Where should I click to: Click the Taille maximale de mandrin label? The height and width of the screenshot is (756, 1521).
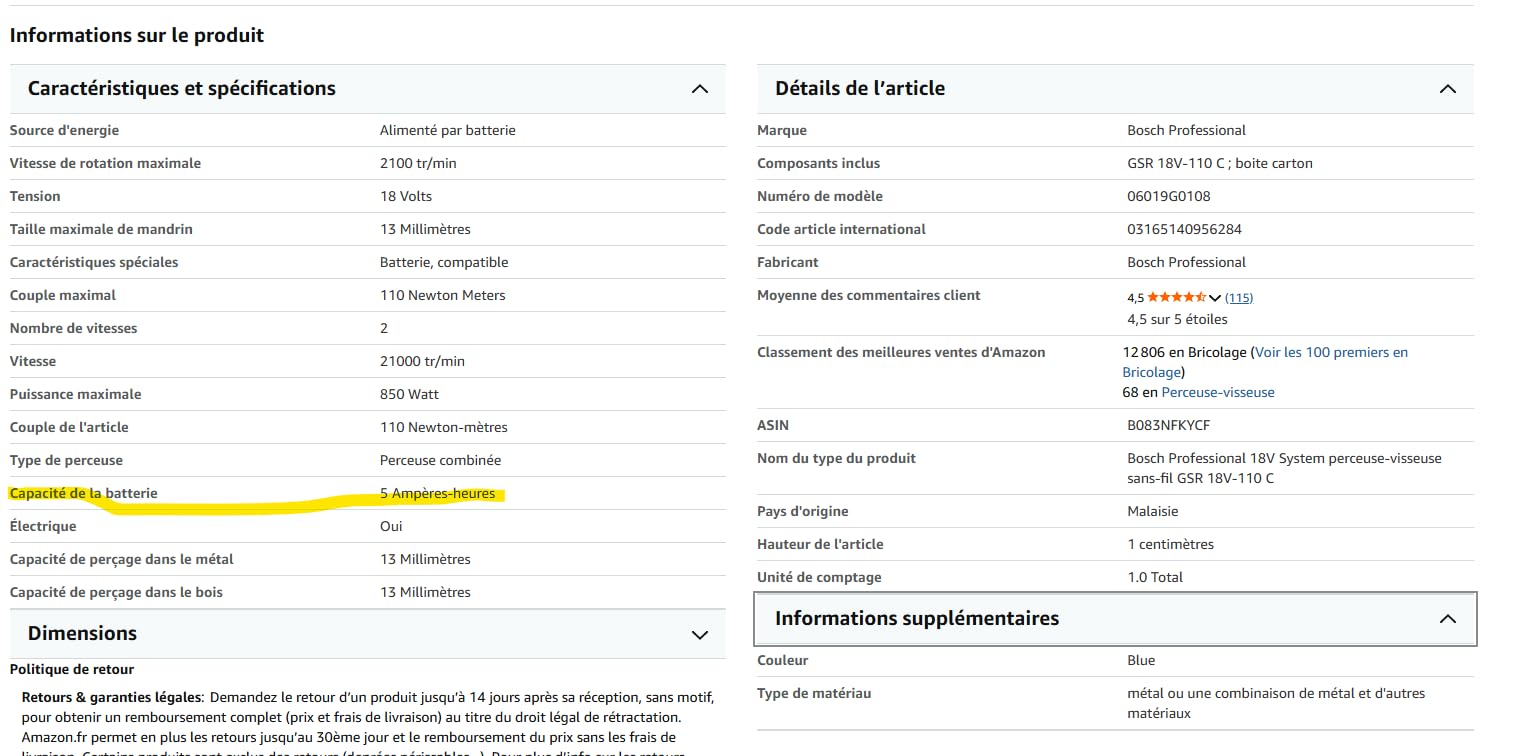(101, 230)
